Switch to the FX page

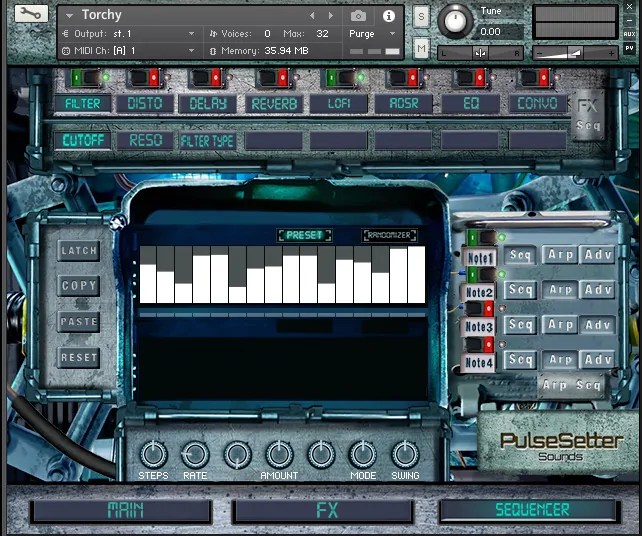click(x=323, y=510)
